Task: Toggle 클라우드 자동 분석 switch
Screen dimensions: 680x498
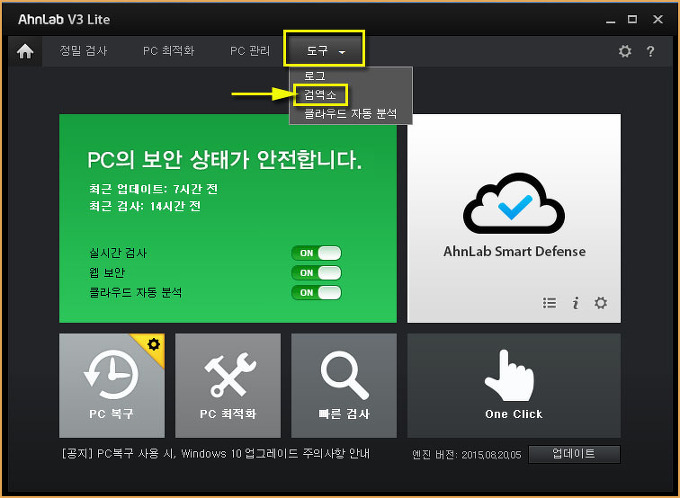Action: click(x=317, y=293)
